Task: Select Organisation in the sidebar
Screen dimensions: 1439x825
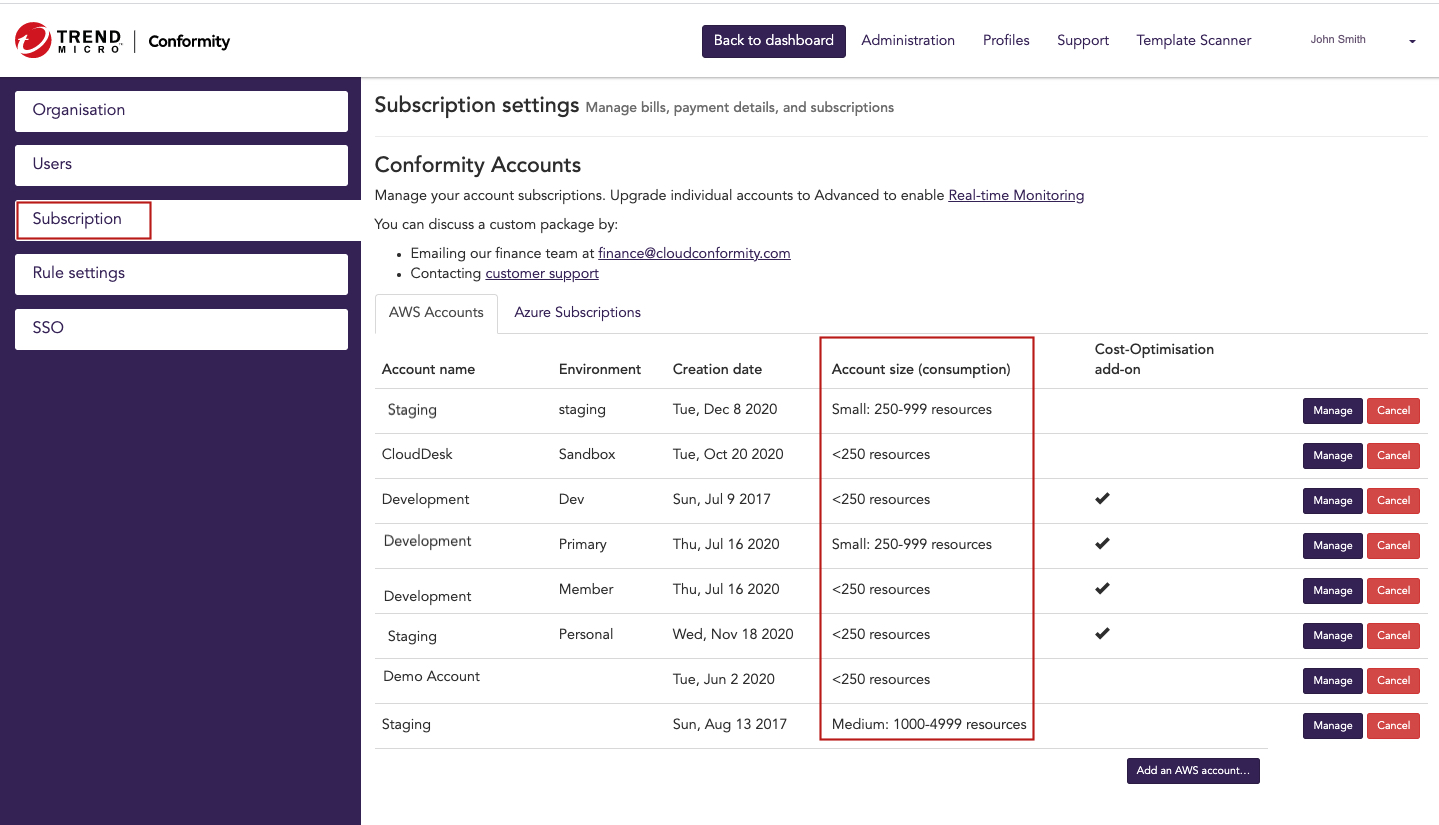Action: (181, 111)
